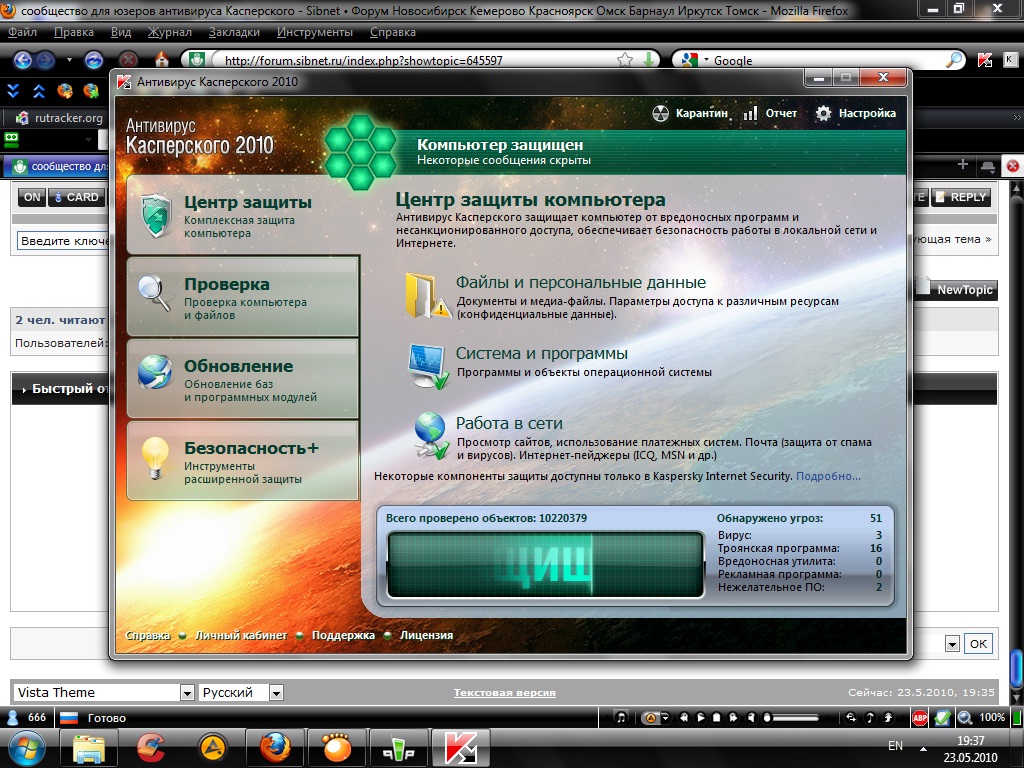Open Kaspersky Настройка settings
The height and width of the screenshot is (768, 1024).
pos(856,113)
